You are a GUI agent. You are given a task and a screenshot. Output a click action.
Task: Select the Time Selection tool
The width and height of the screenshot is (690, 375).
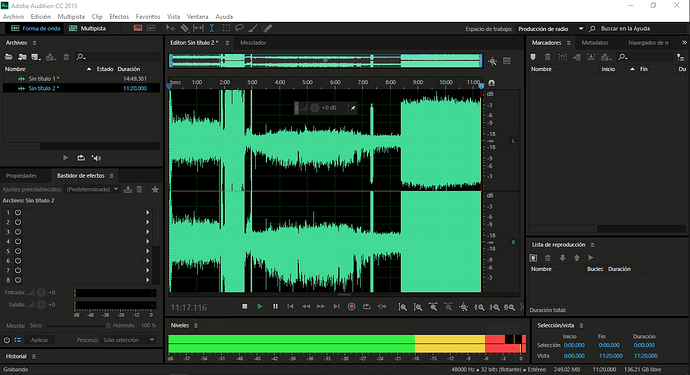(x=212, y=28)
